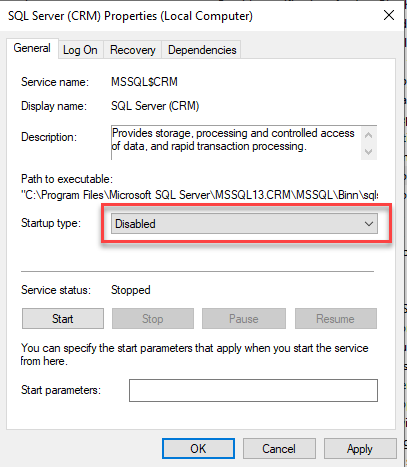Screen dimensions: 407x467
Task: Click the 'SQL Server (CRM)' display name value
Action: coord(155,106)
